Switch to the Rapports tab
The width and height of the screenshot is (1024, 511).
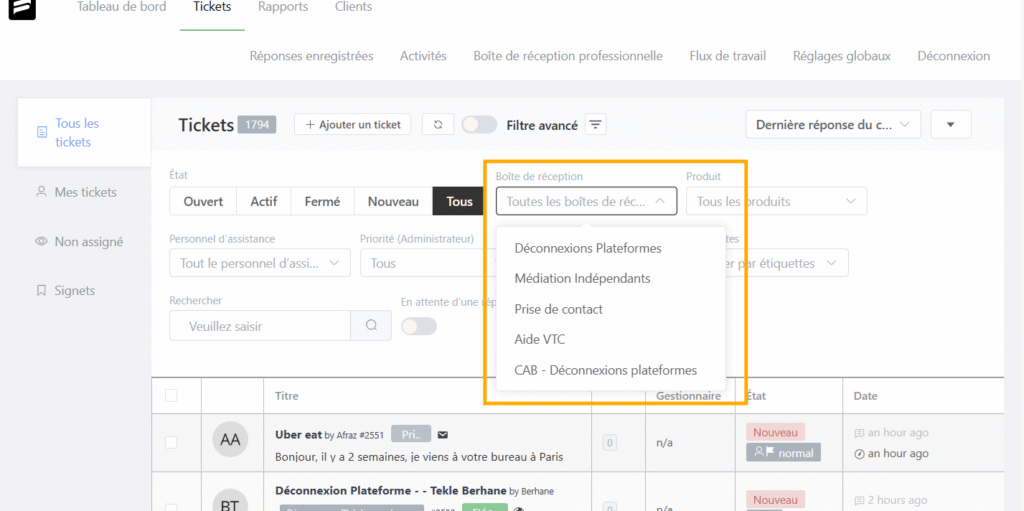point(283,8)
